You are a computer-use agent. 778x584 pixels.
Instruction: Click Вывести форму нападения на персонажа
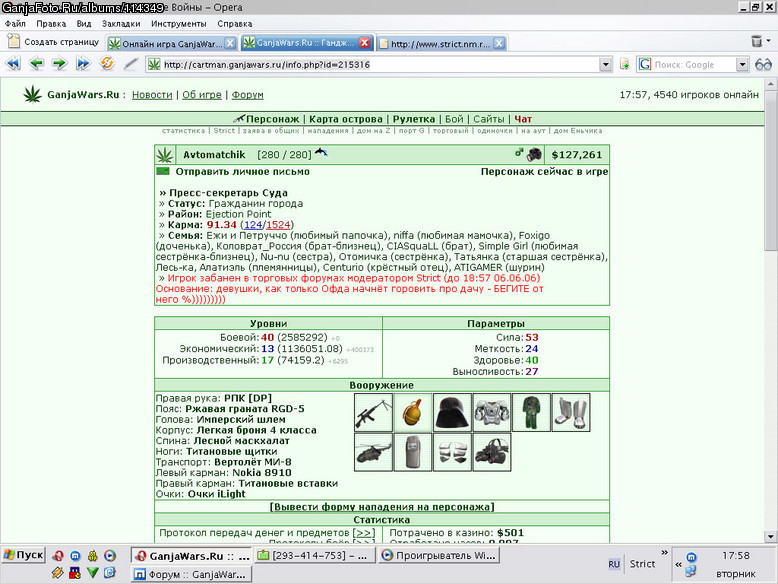[x=382, y=507]
